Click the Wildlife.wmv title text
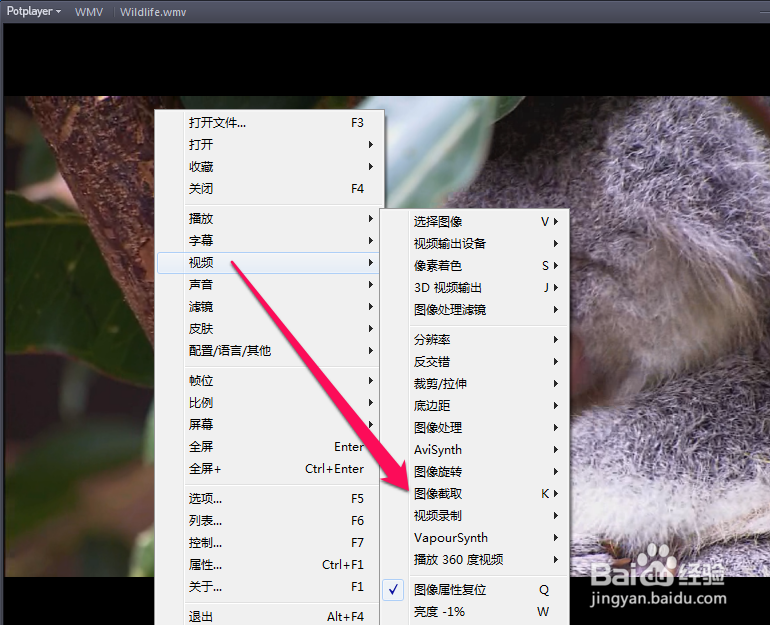The width and height of the screenshot is (770, 625). click(x=153, y=12)
